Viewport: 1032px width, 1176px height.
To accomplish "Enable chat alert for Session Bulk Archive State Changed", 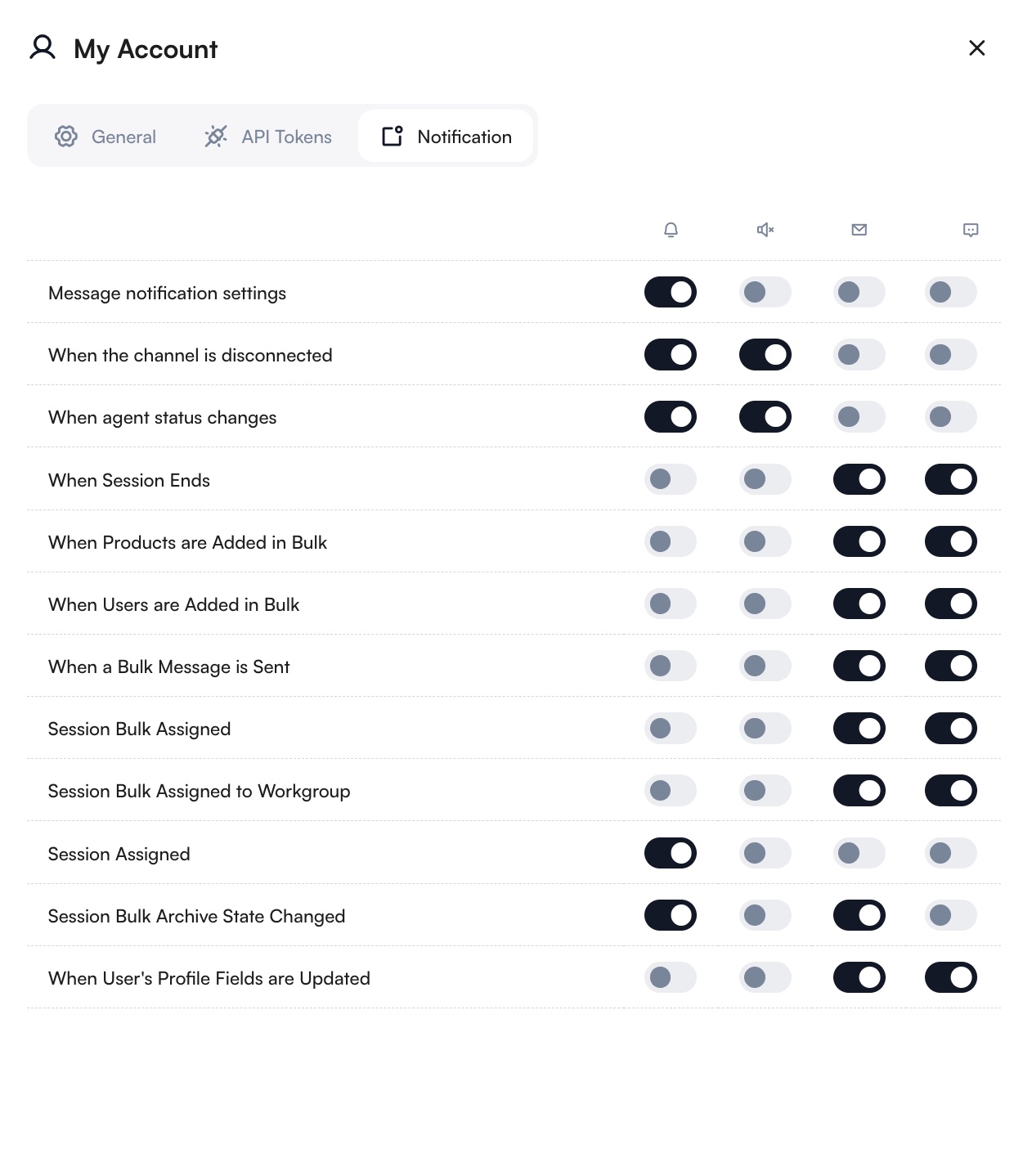I will click(950, 915).
